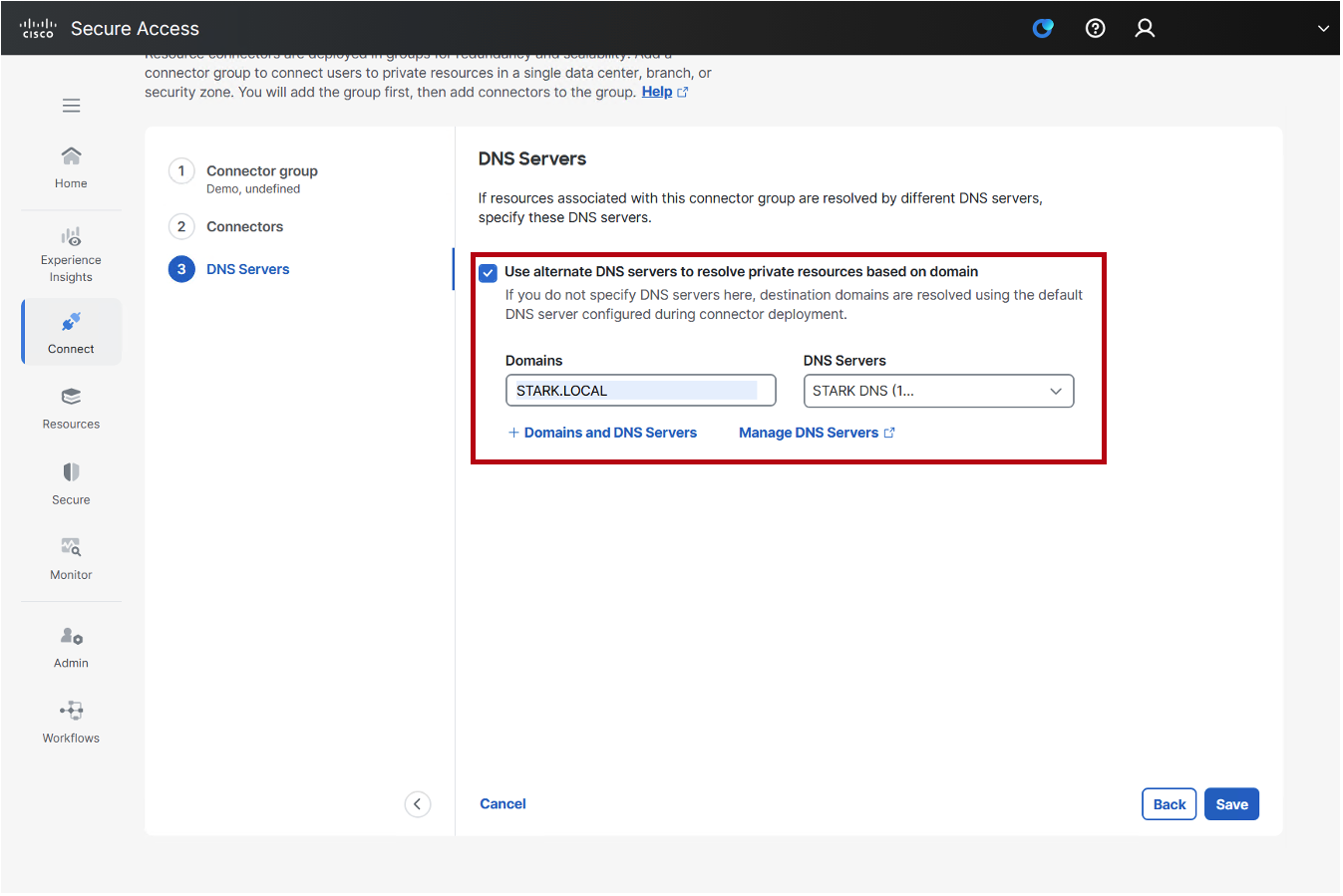Uncheck Use alternate DNS servers checkbox
Viewport: 1343px width, 896px height.
489,273
